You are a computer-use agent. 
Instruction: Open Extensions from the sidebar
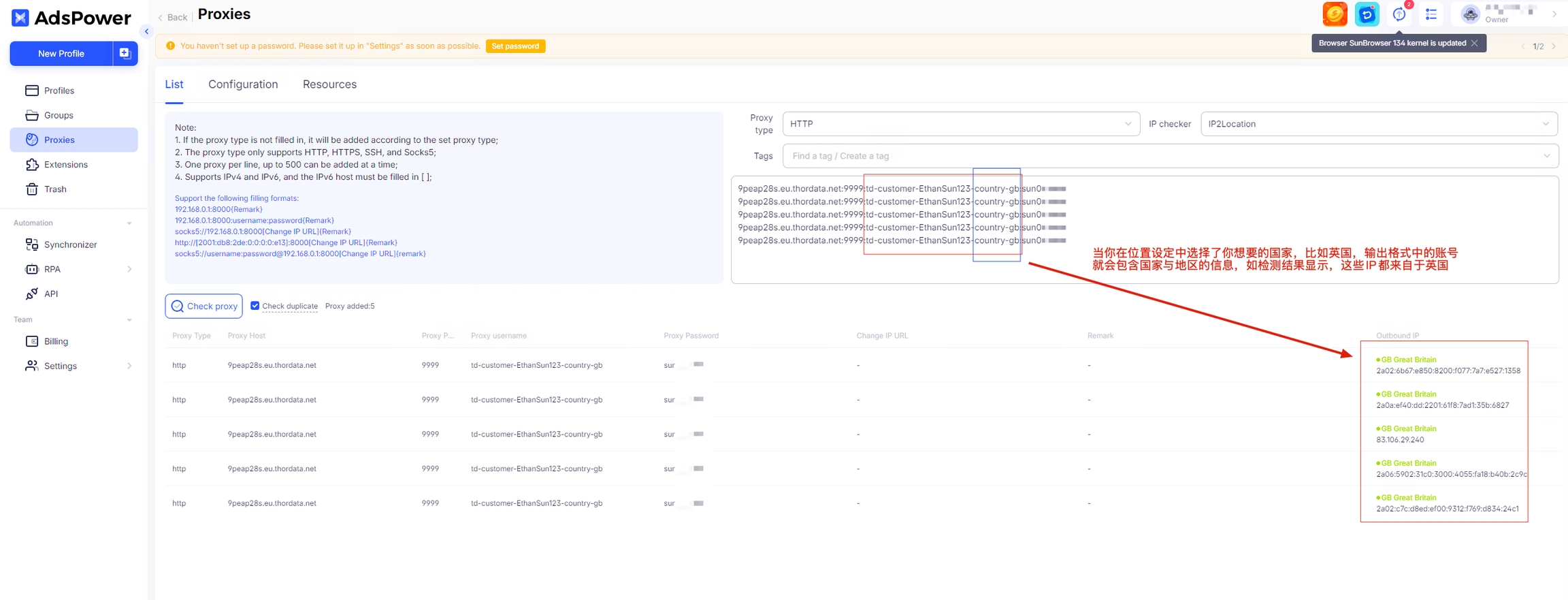coord(65,165)
